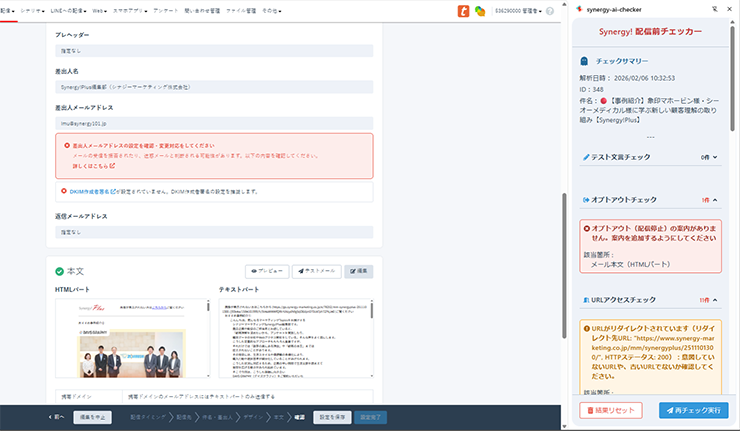
Task: Click the '...' ellipsis under check summary
Action: 650,137
